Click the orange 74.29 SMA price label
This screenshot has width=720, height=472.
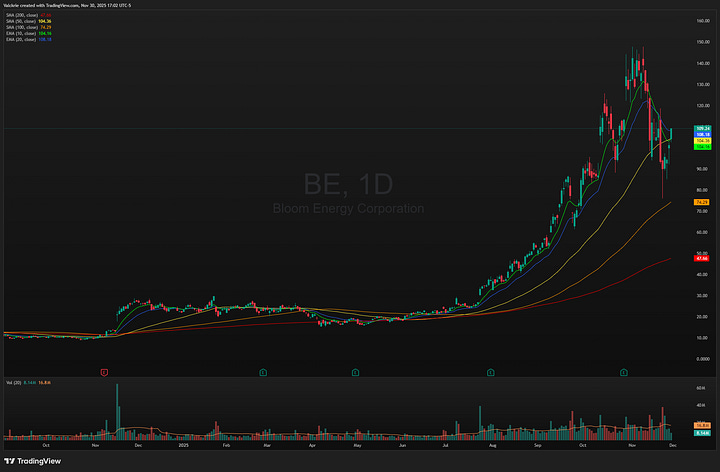click(702, 202)
